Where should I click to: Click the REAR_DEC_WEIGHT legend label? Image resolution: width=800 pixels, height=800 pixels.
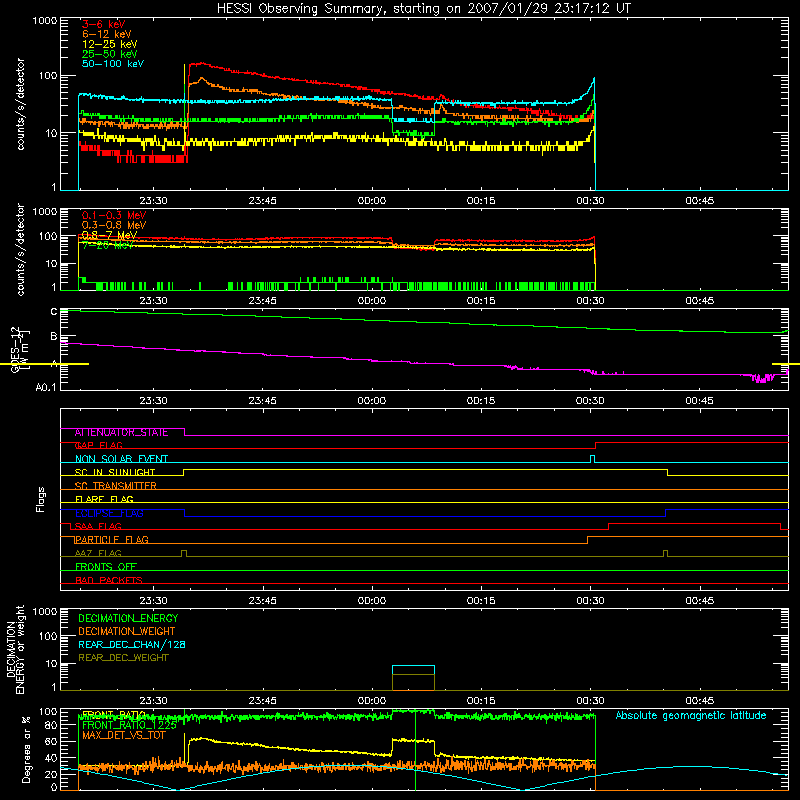123,658
